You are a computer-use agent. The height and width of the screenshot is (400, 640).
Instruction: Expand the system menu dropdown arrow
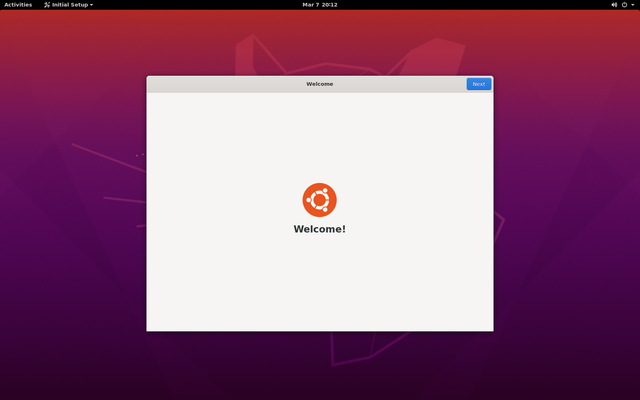point(633,5)
